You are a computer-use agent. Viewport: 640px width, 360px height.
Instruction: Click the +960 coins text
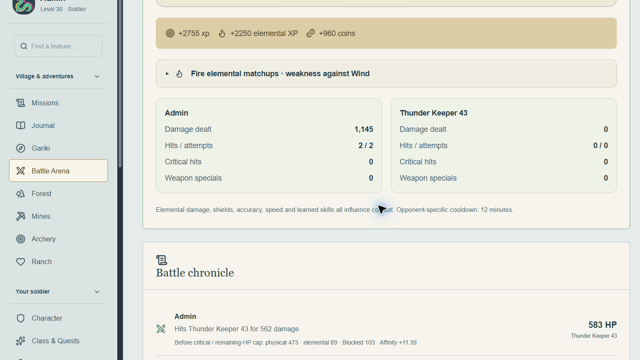[337, 33]
